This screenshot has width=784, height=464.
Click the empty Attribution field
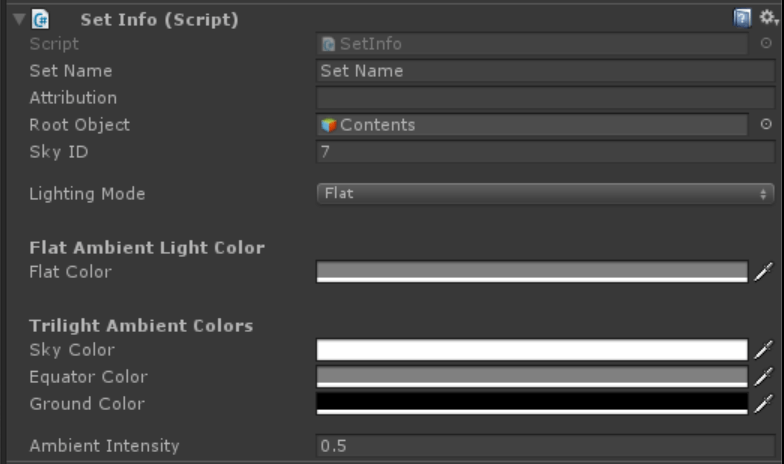[x=546, y=98]
